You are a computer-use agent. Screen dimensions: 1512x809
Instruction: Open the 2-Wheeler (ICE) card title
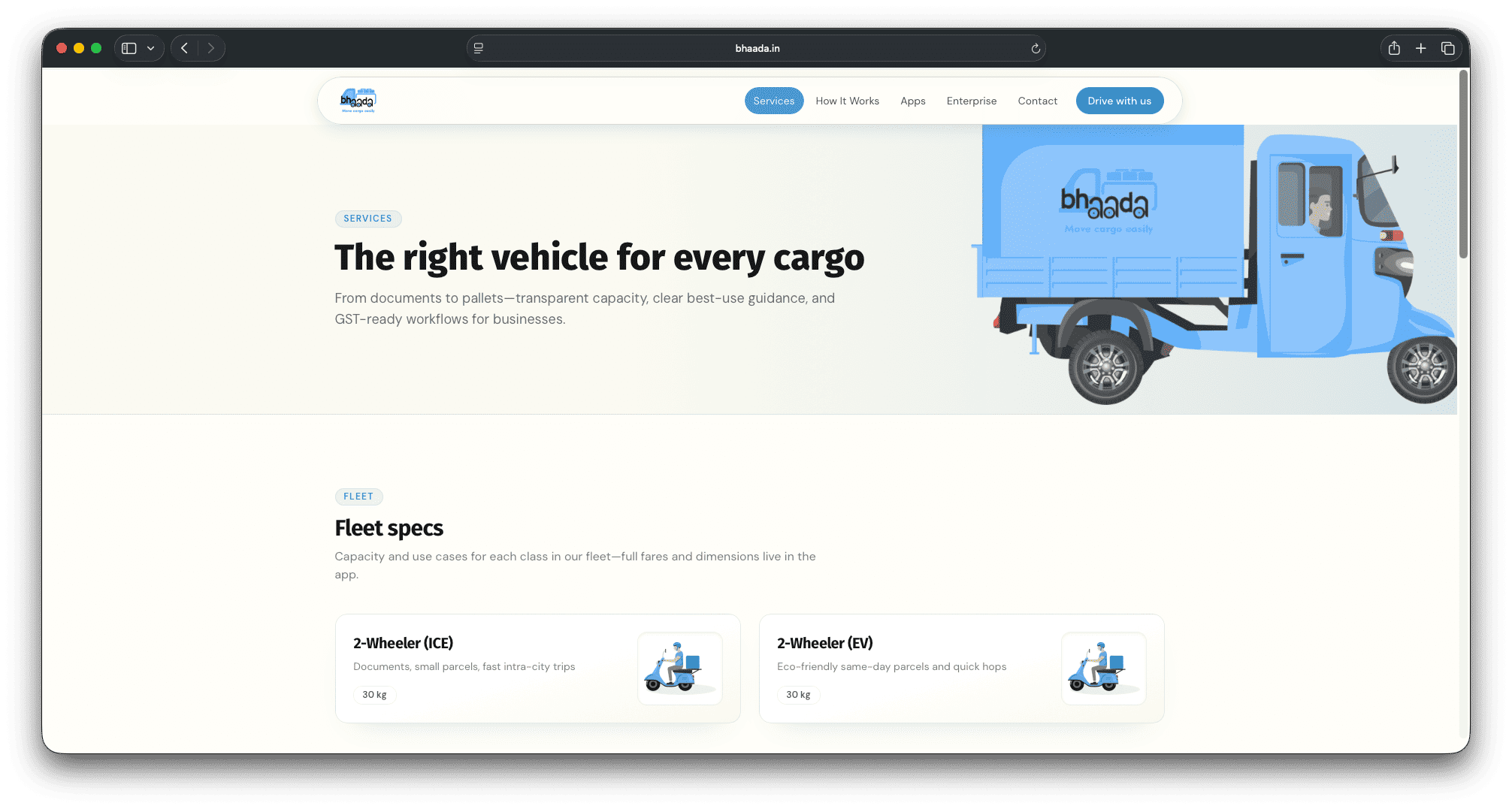404,643
